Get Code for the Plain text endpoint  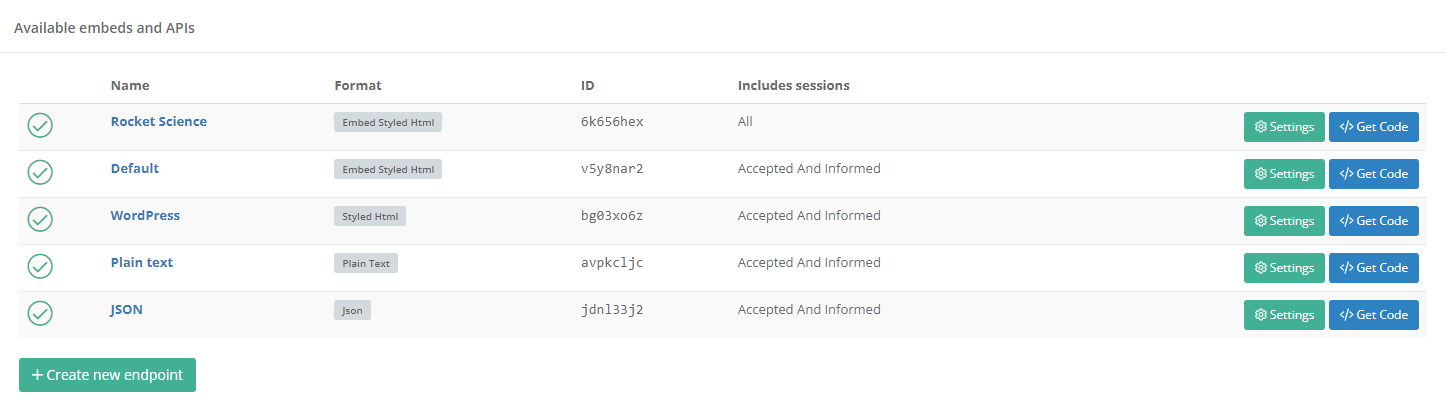click(x=1373, y=268)
